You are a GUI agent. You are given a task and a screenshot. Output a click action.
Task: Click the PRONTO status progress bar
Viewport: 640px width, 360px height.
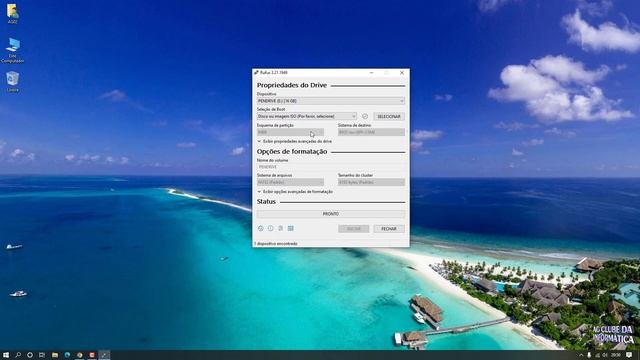pos(331,214)
